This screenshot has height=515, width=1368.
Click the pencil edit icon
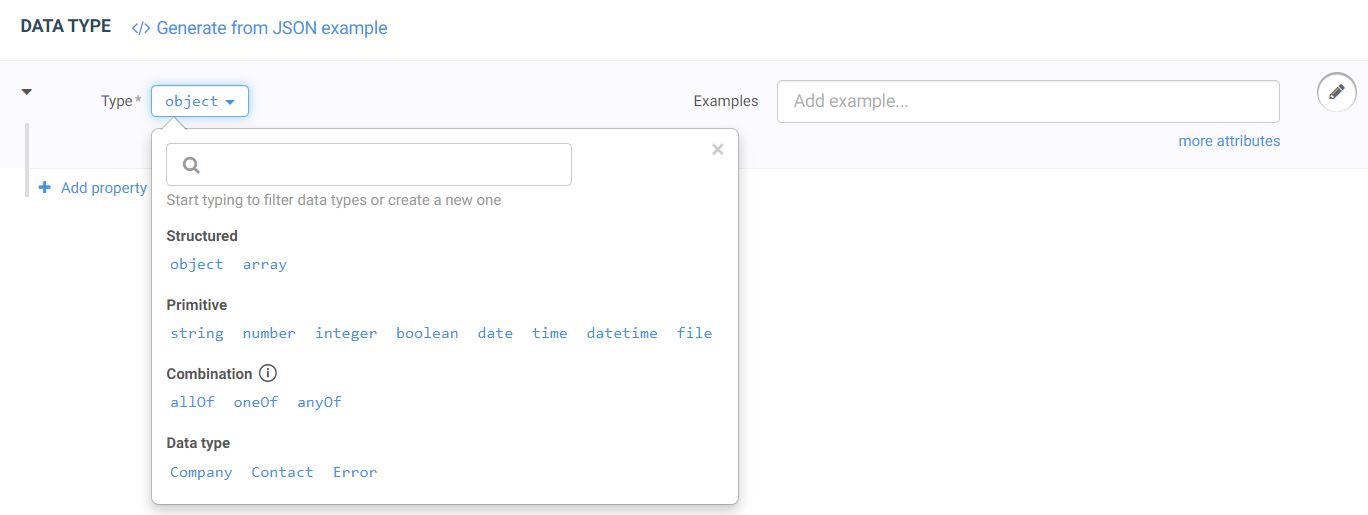(1336, 92)
